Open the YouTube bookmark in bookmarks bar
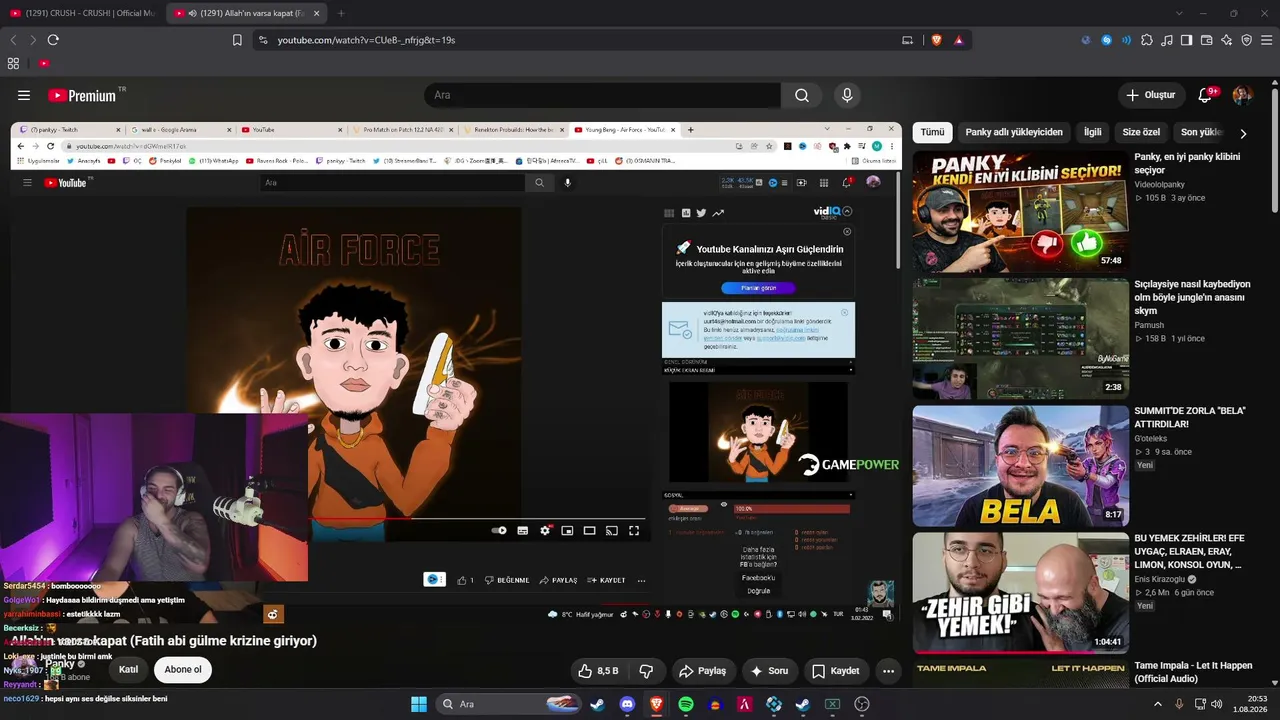 pyautogui.click(x=44, y=63)
